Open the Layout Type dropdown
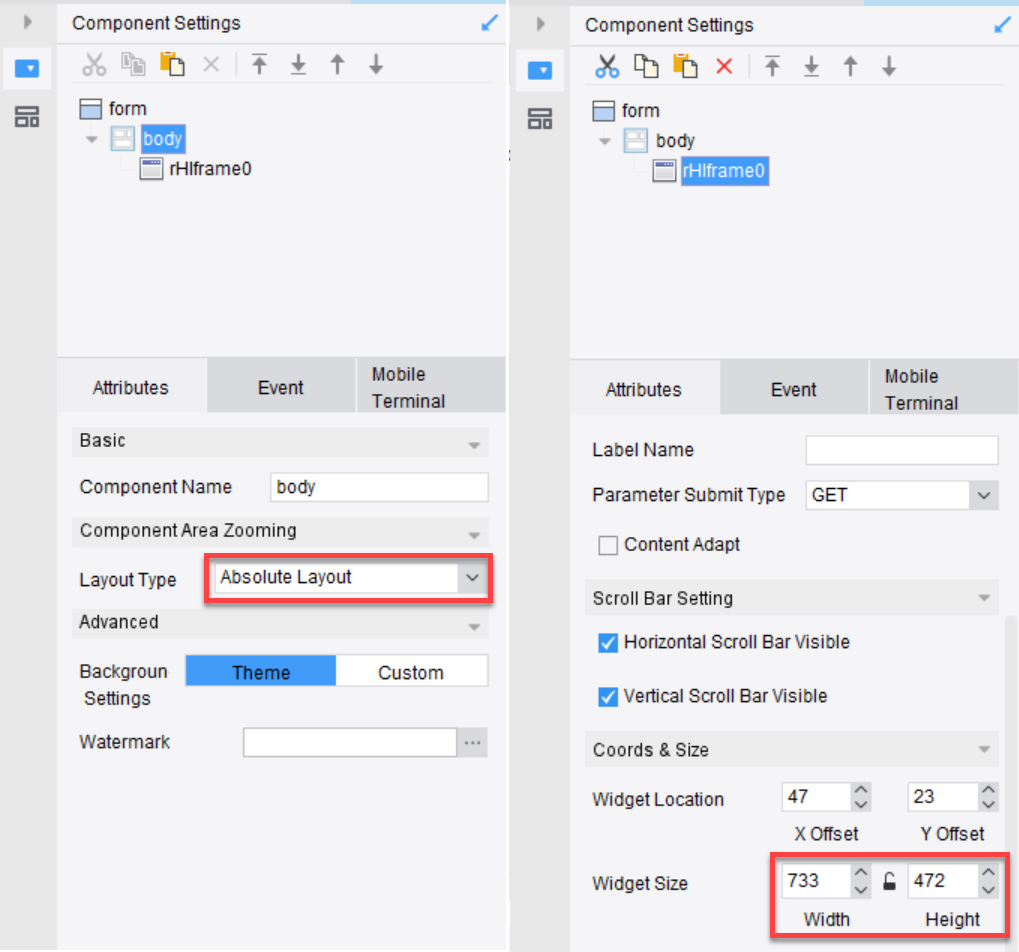 (x=471, y=579)
